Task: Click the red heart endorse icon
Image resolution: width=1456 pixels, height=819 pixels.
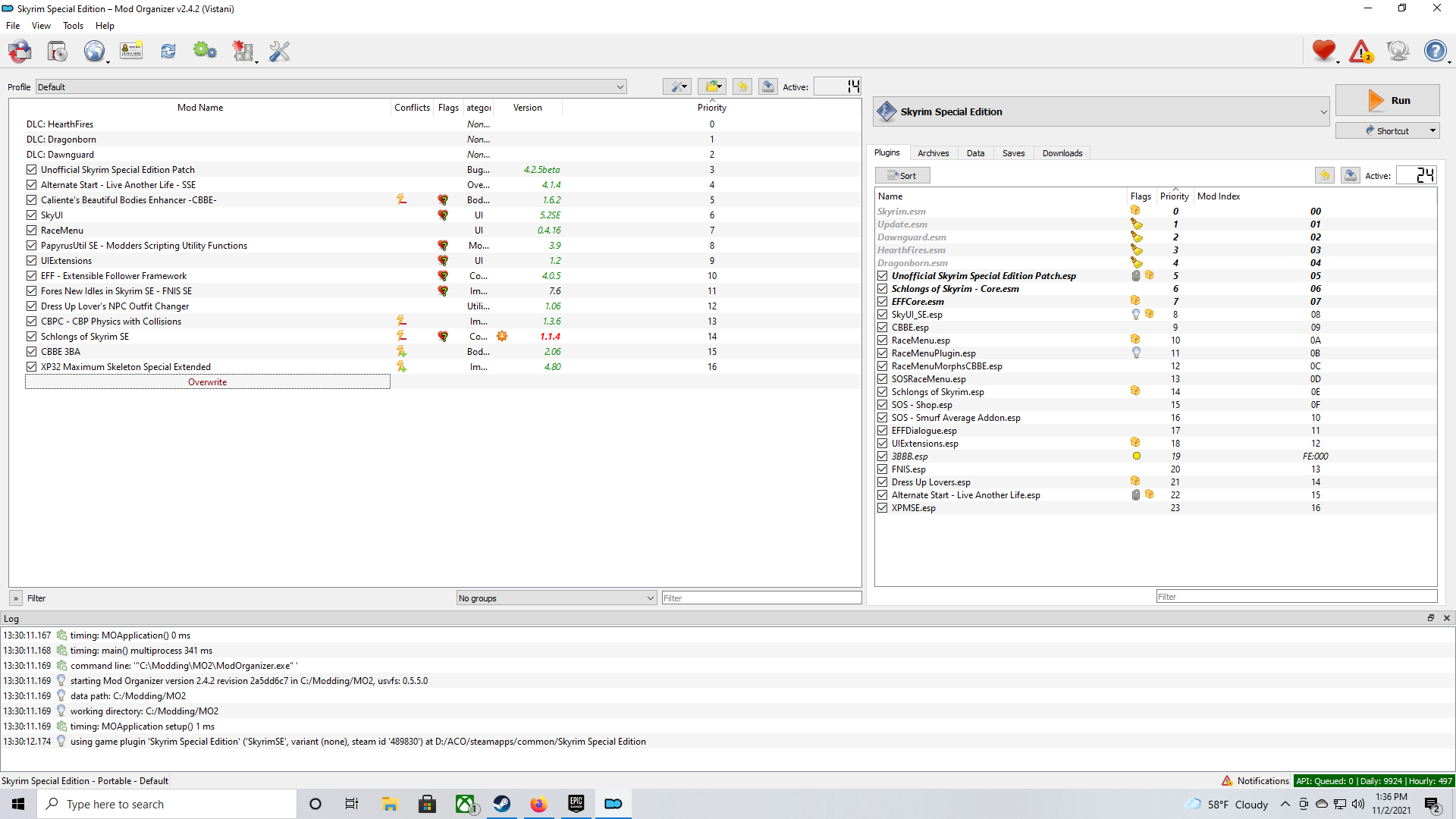Action: 1324,51
